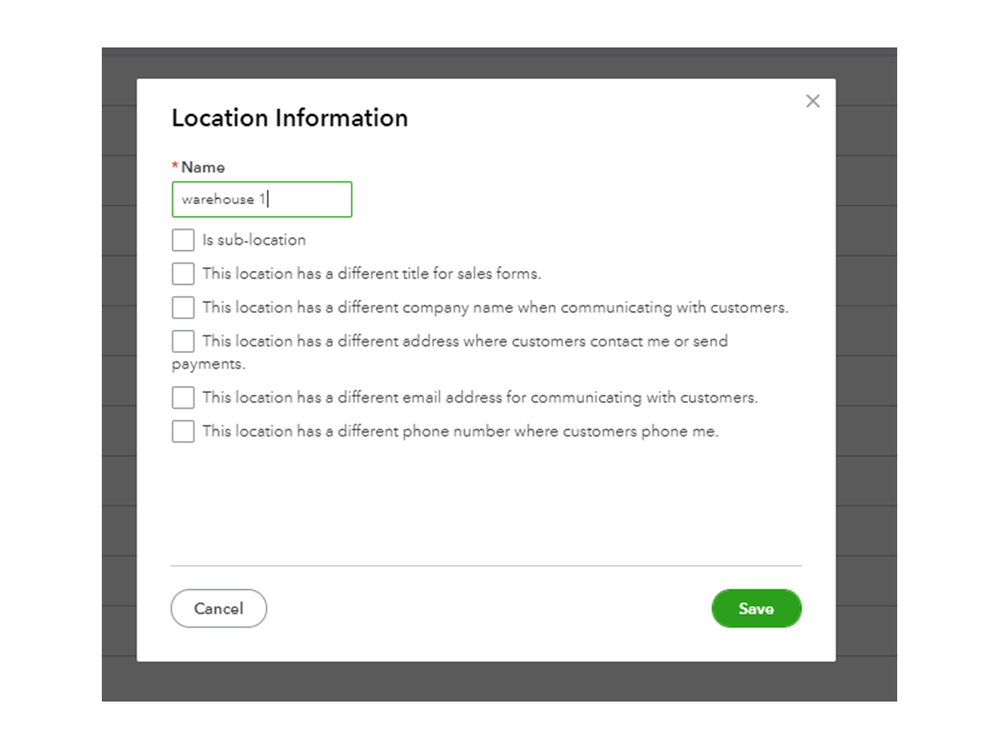This screenshot has height=749, width=999.
Task: Check the different email address option
Action: tap(183, 397)
